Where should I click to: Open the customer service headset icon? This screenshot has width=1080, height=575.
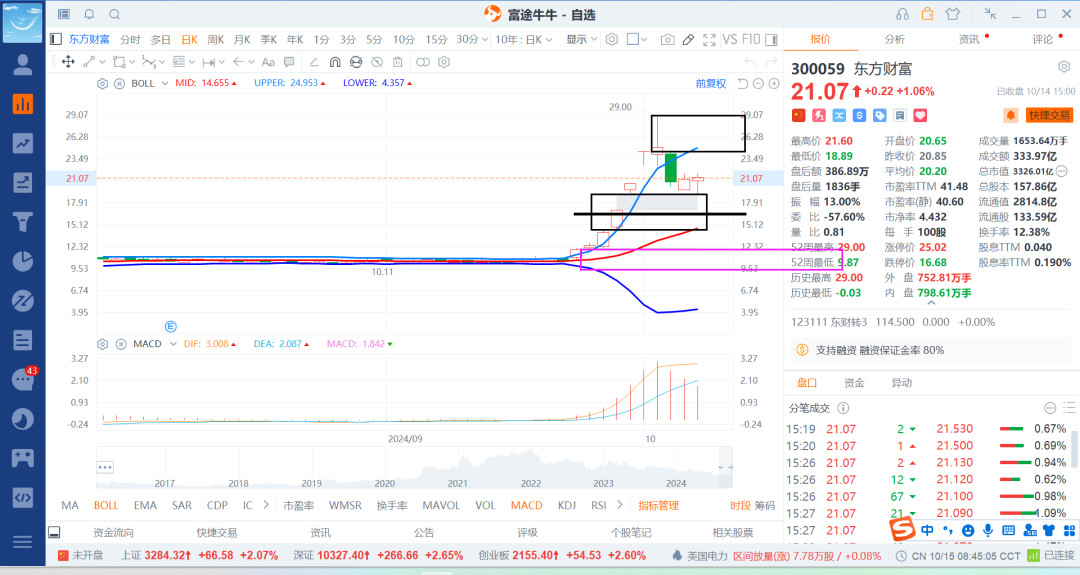[x=902, y=14]
